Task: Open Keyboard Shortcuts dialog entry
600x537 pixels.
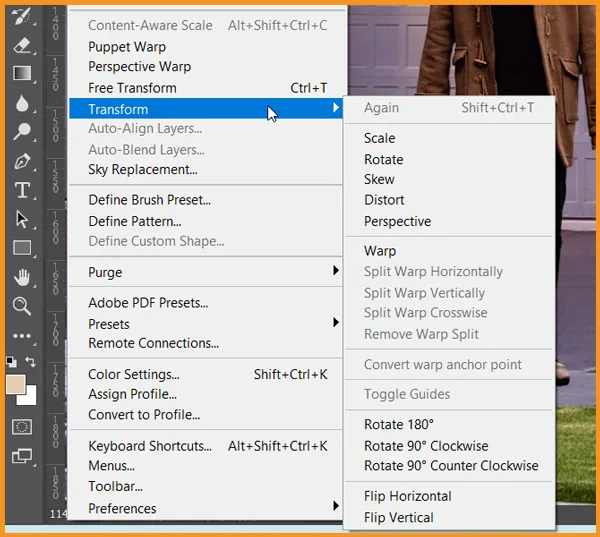Action: click(x=150, y=446)
